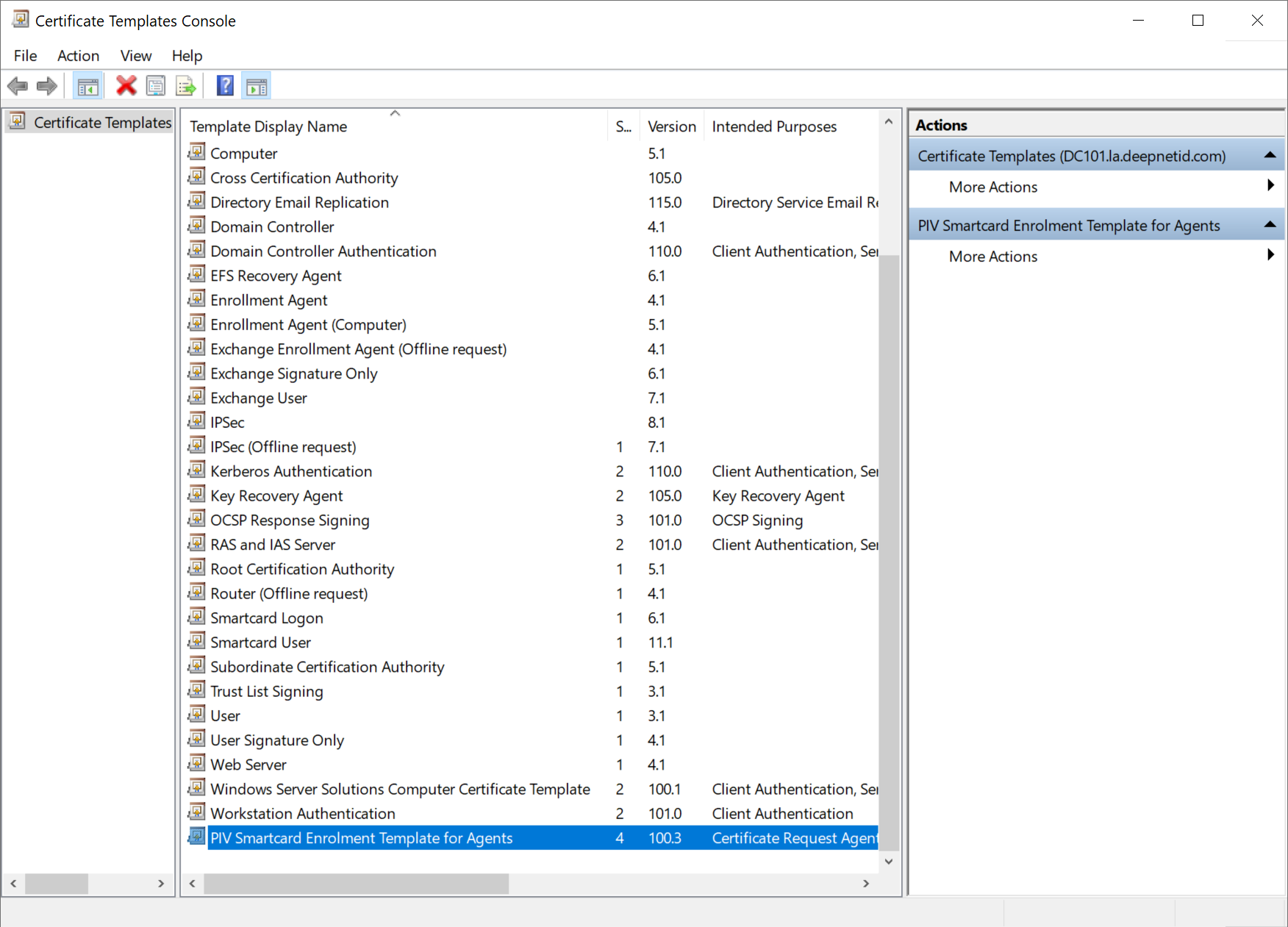Screen dimensions: 1288x927
Task: Sort by Template Display Name column header
Action: [x=268, y=126]
